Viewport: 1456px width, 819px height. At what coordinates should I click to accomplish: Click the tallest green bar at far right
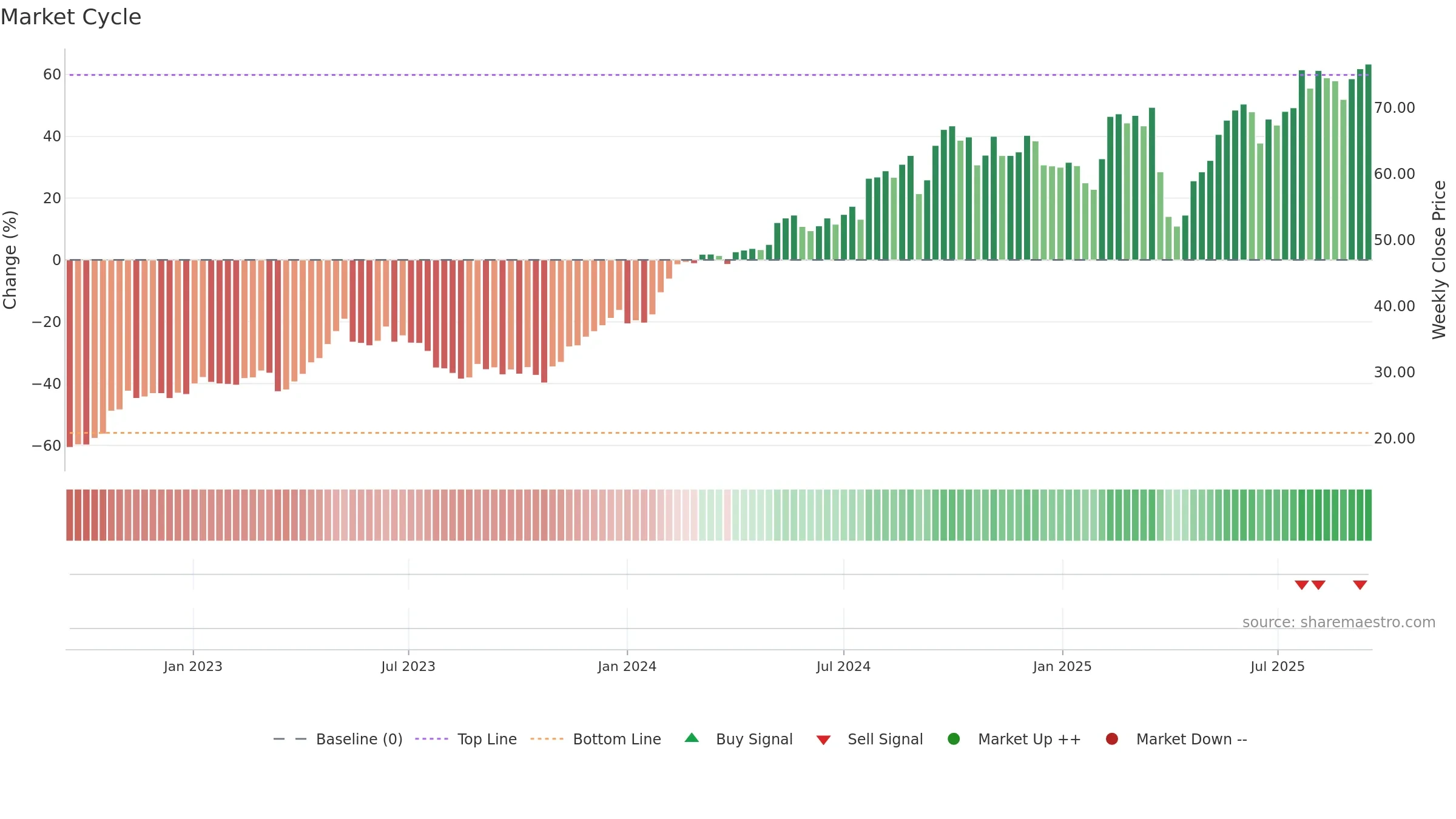pyautogui.click(x=1368, y=162)
